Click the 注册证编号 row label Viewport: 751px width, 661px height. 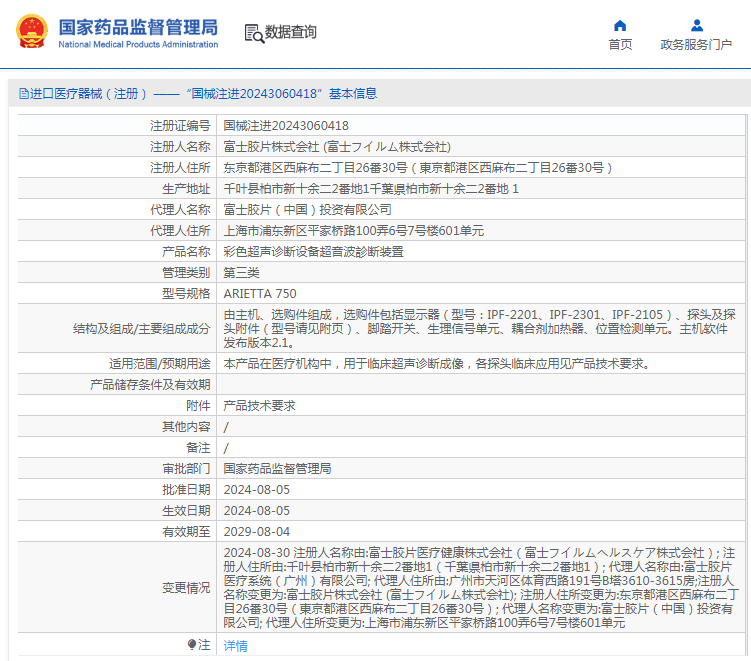[x=180, y=125]
